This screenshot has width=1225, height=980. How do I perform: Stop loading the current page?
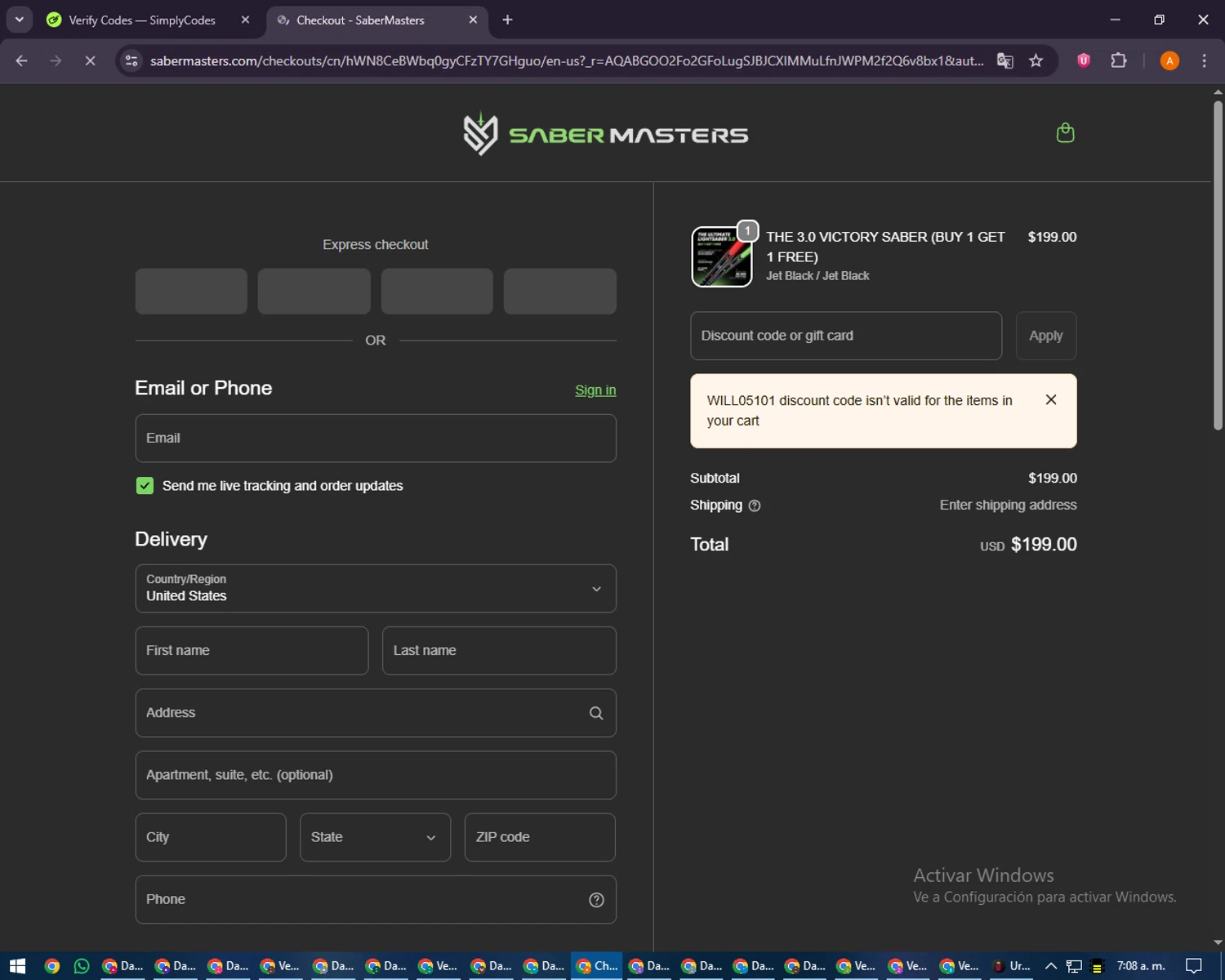click(90, 60)
